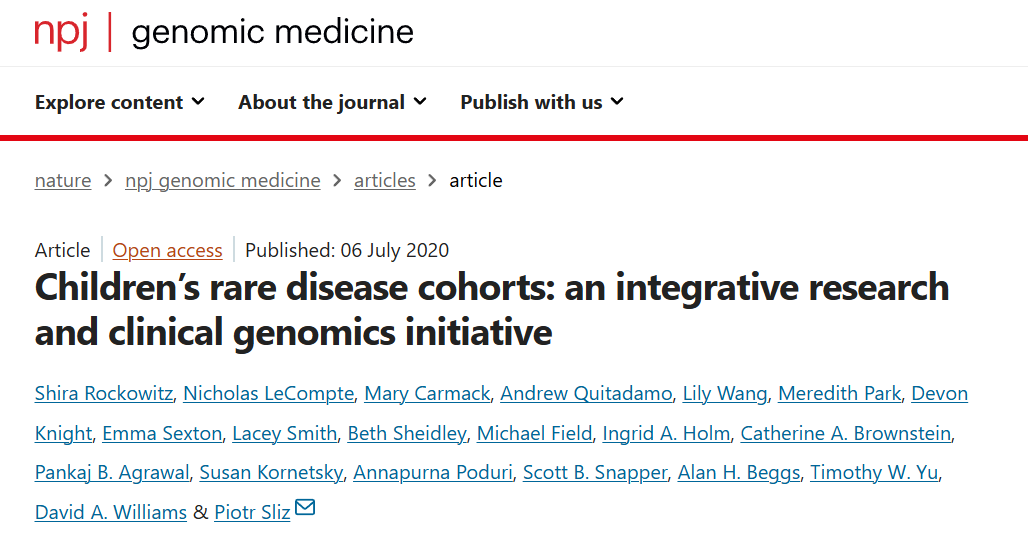
Task: Navigate to the articles breadcrumb
Action: click(385, 180)
